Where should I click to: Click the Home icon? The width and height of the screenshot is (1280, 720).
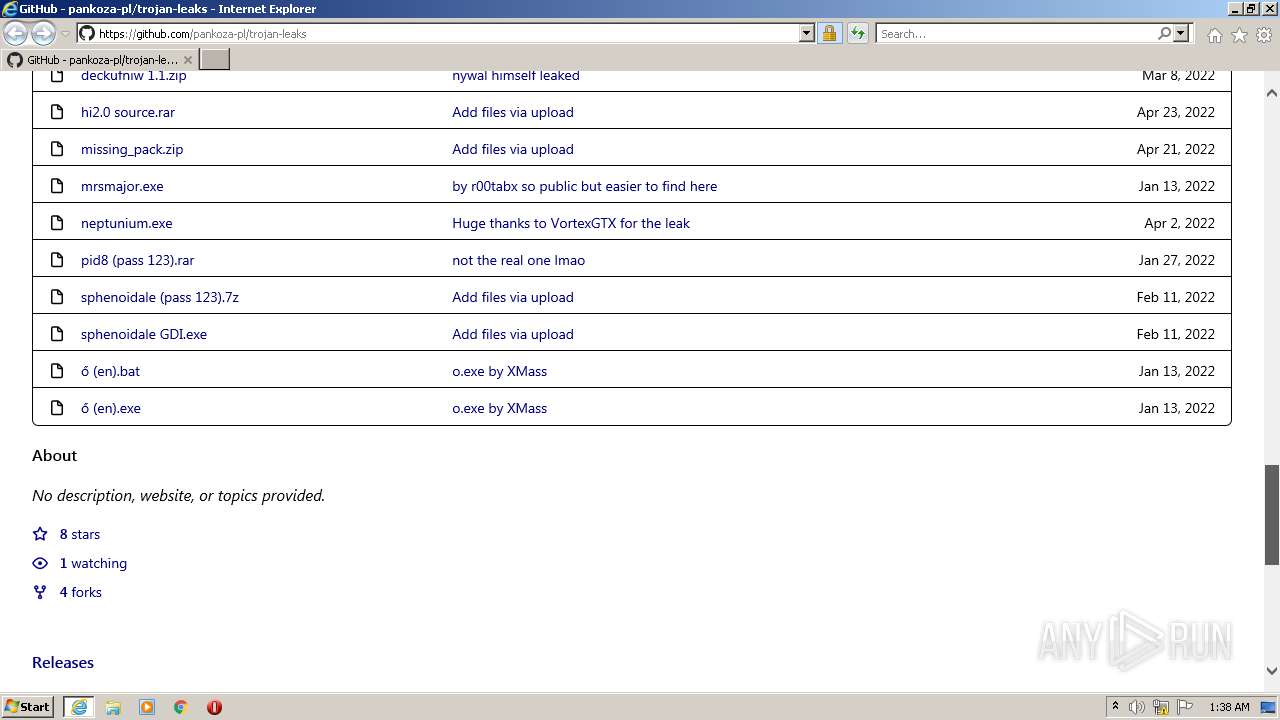pyautogui.click(x=1214, y=35)
